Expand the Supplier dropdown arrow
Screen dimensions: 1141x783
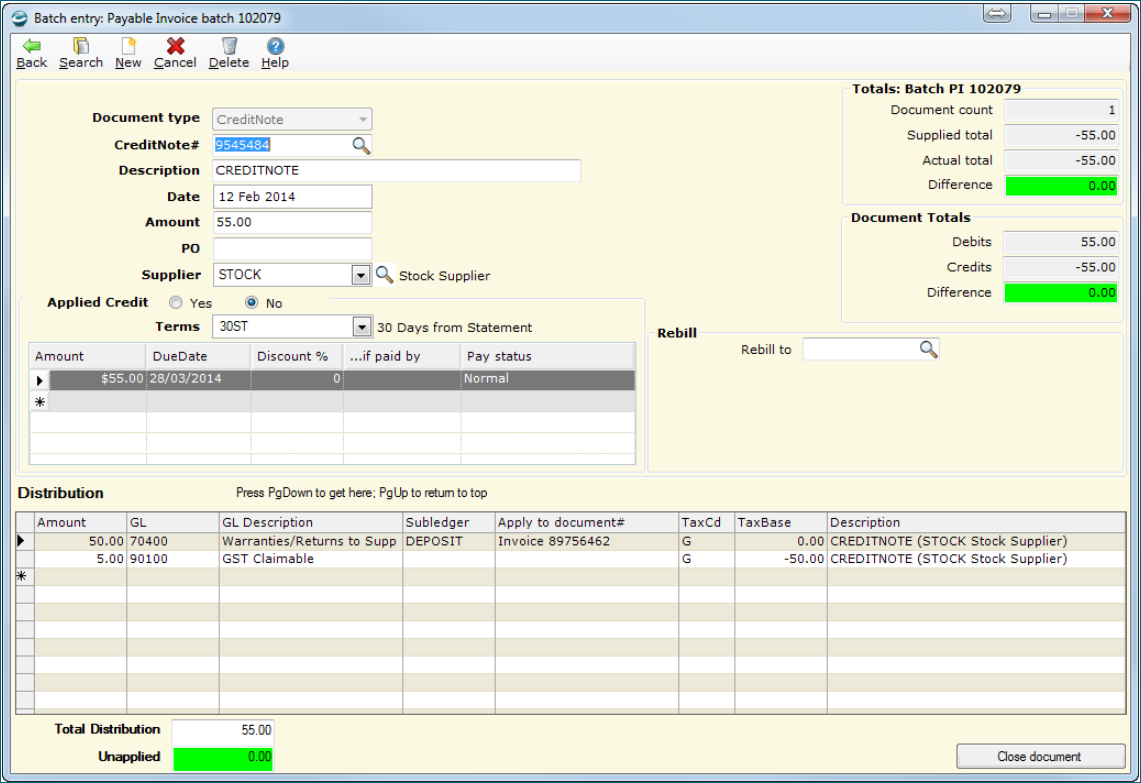361,275
